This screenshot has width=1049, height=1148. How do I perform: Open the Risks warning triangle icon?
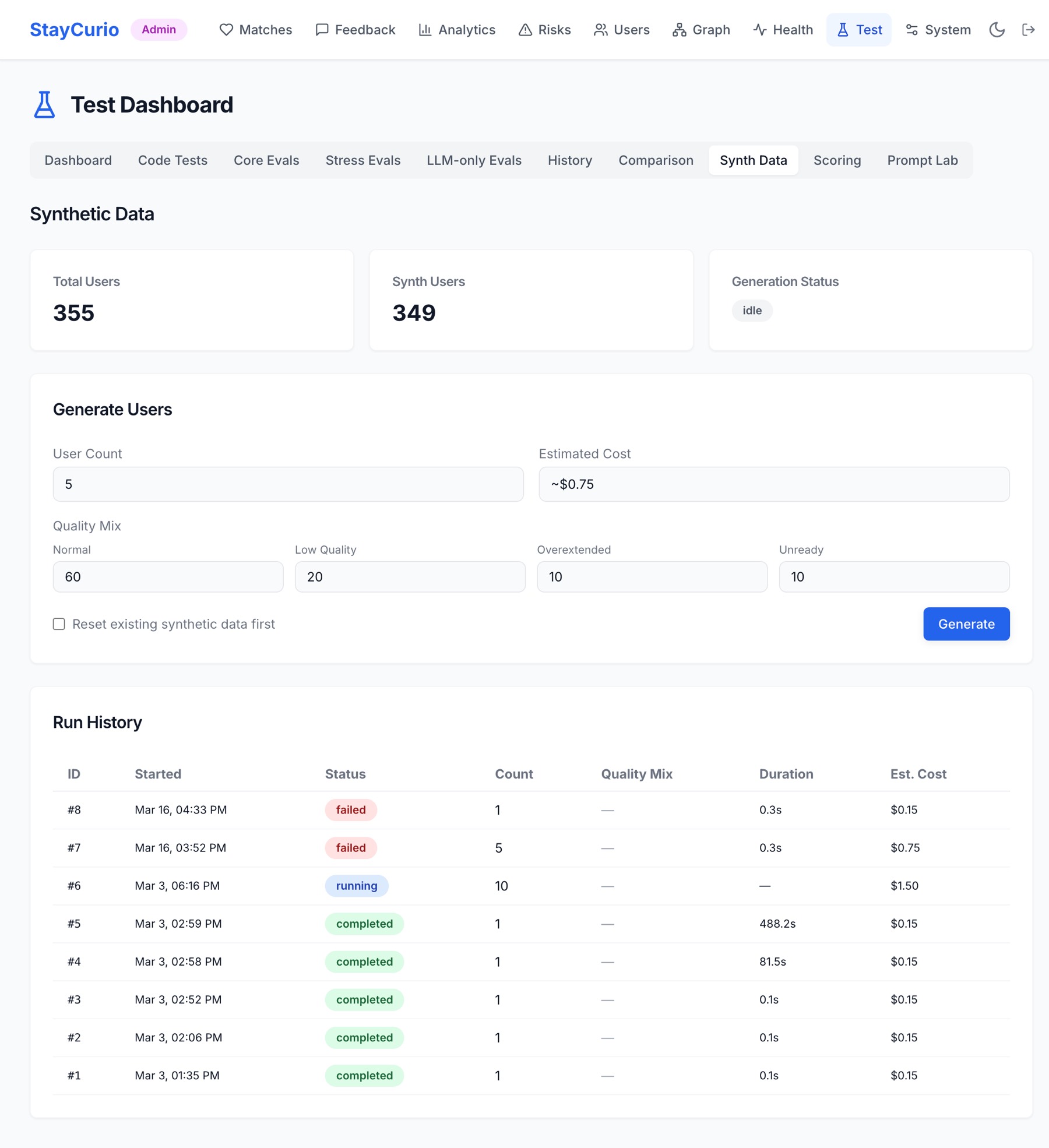pos(525,30)
